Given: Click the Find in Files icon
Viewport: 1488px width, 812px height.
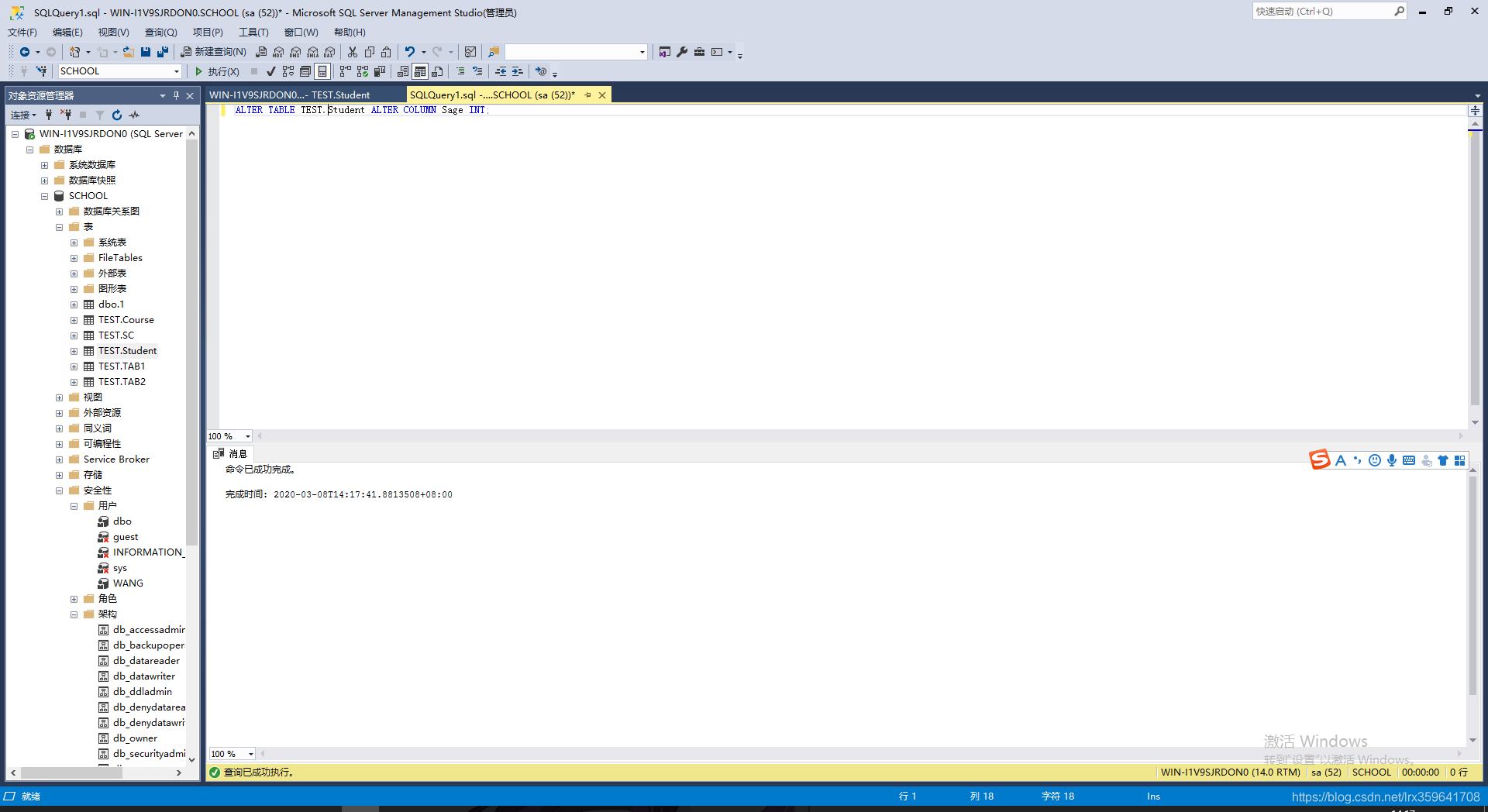Looking at the screenshot, I should (493, 52).
